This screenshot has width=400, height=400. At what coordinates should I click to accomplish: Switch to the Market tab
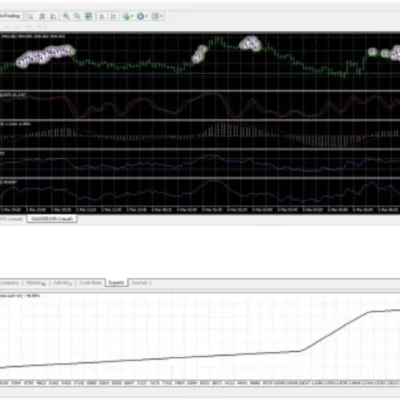[x=35, y=283]
